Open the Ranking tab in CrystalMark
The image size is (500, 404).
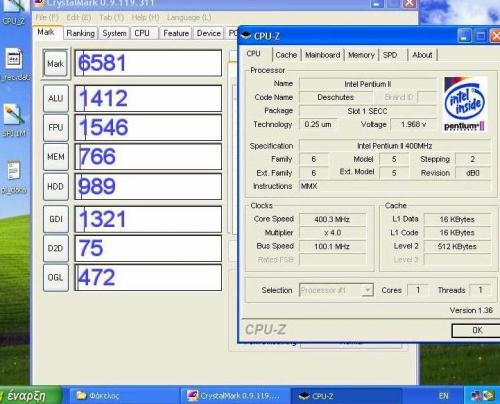(x=81, y=33)
